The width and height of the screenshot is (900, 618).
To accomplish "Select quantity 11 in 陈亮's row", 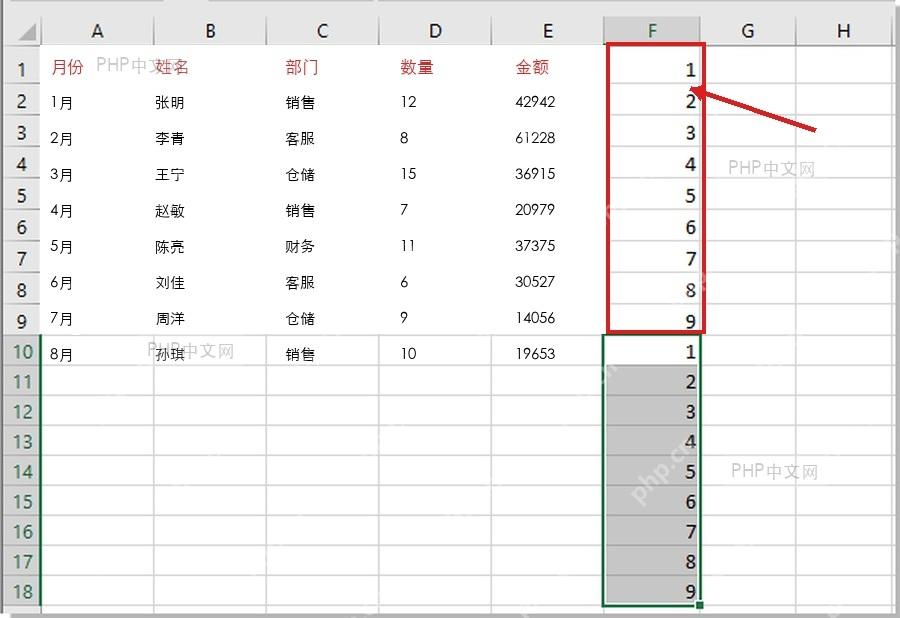I will [x=408, y=246].
